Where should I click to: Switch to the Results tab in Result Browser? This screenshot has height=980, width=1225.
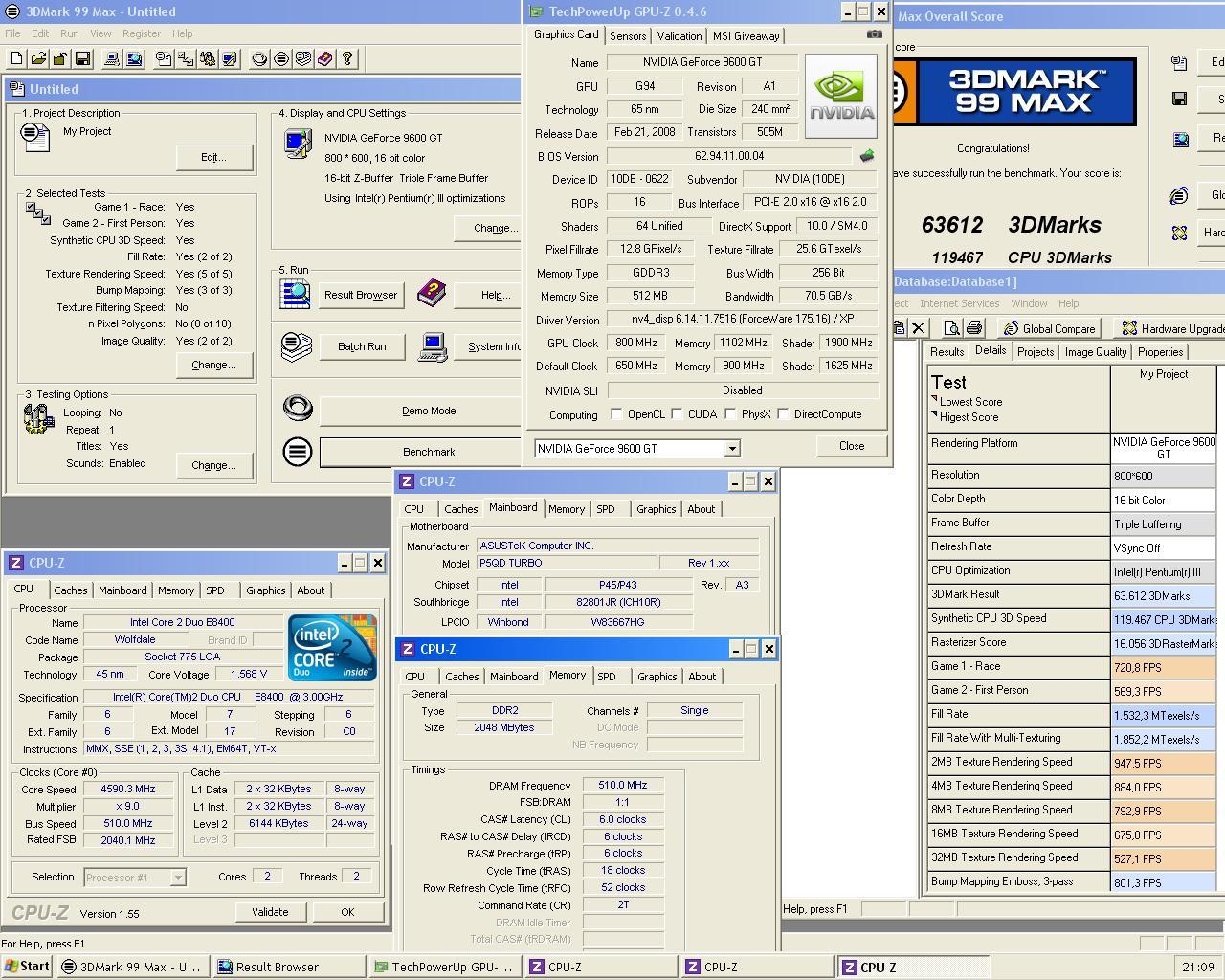coord(947,352)
